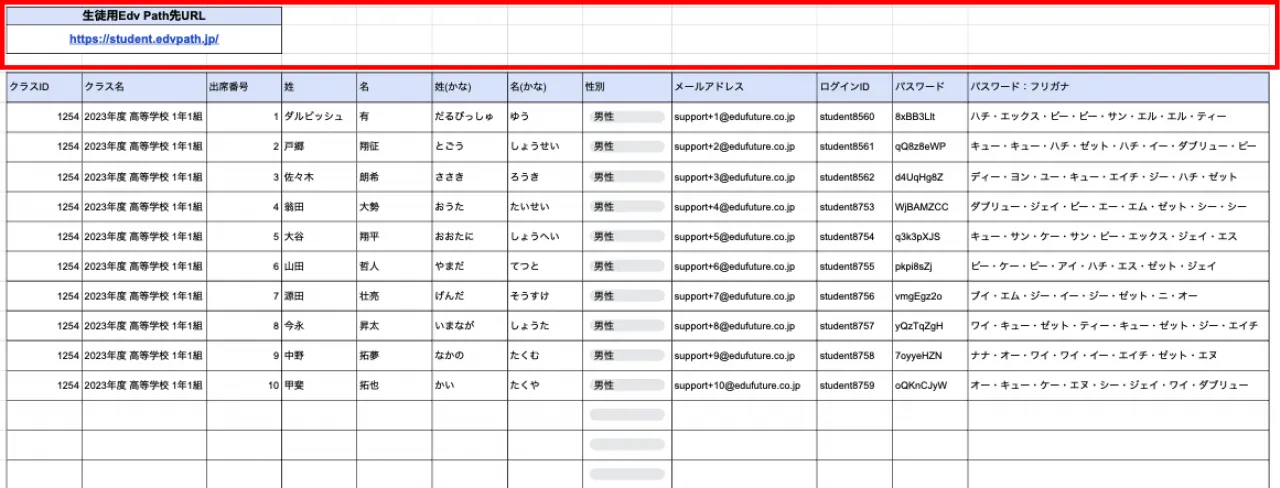Click the first-name cell 昇太
Image resolution: width=1280 pixels, height=488 pixels.
click(x=394, y=326)
